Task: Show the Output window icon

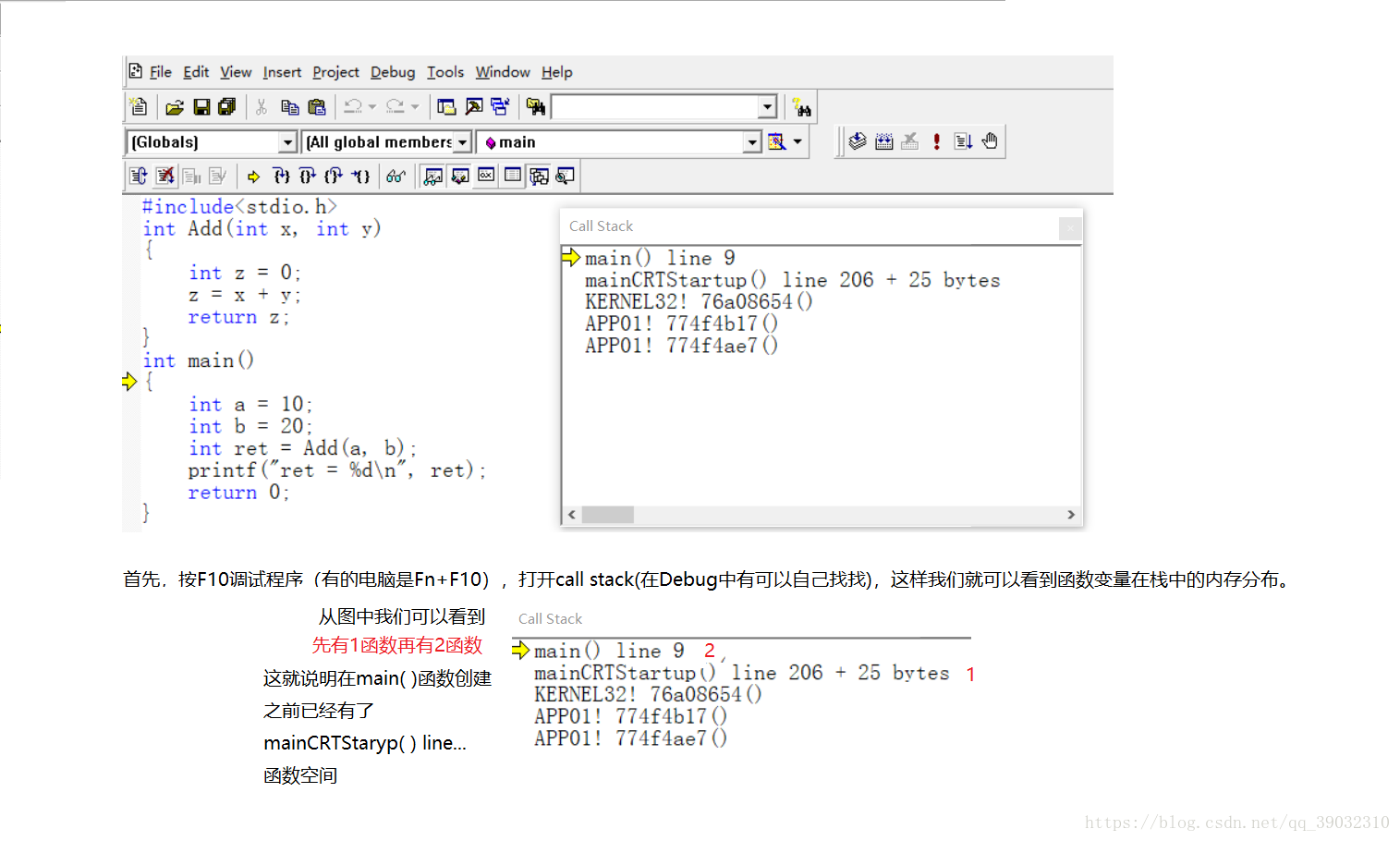Action: 473,107
